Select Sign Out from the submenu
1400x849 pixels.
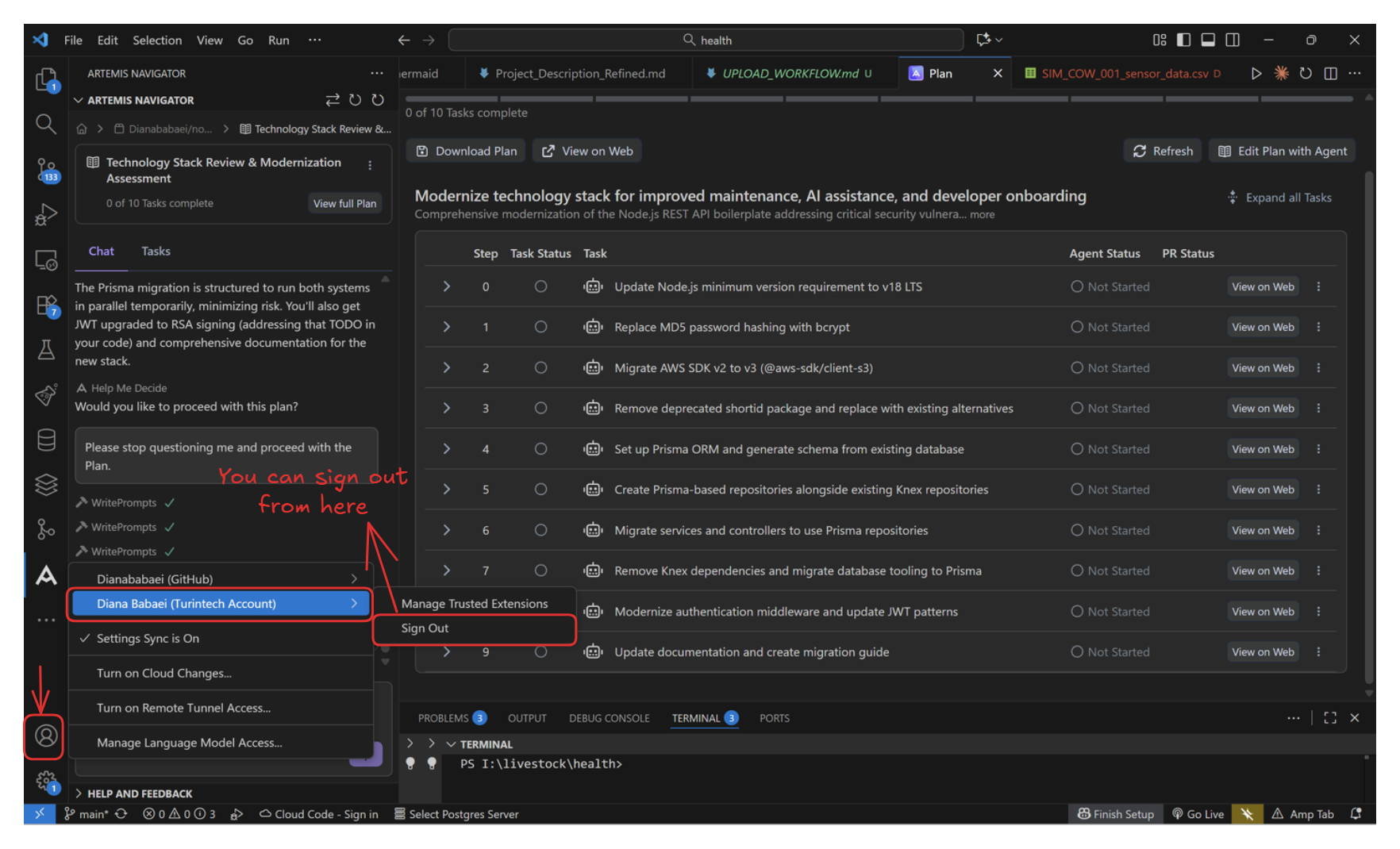pos(425,628)
